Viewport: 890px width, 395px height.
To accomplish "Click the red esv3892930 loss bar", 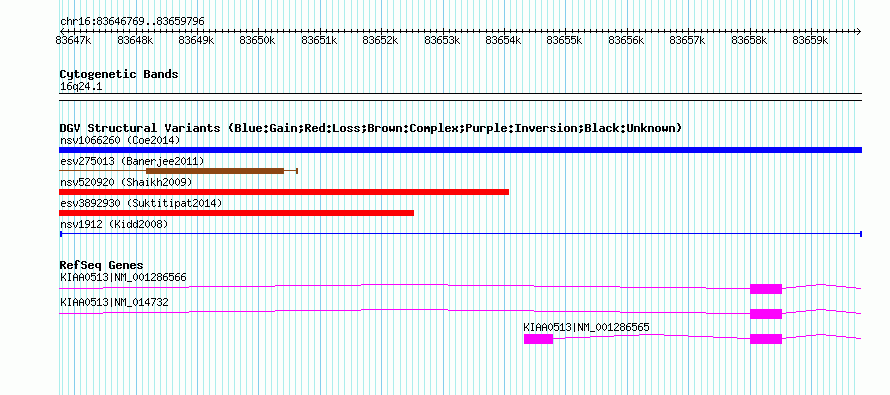I will pyautogui.click(x=237, y=213).
